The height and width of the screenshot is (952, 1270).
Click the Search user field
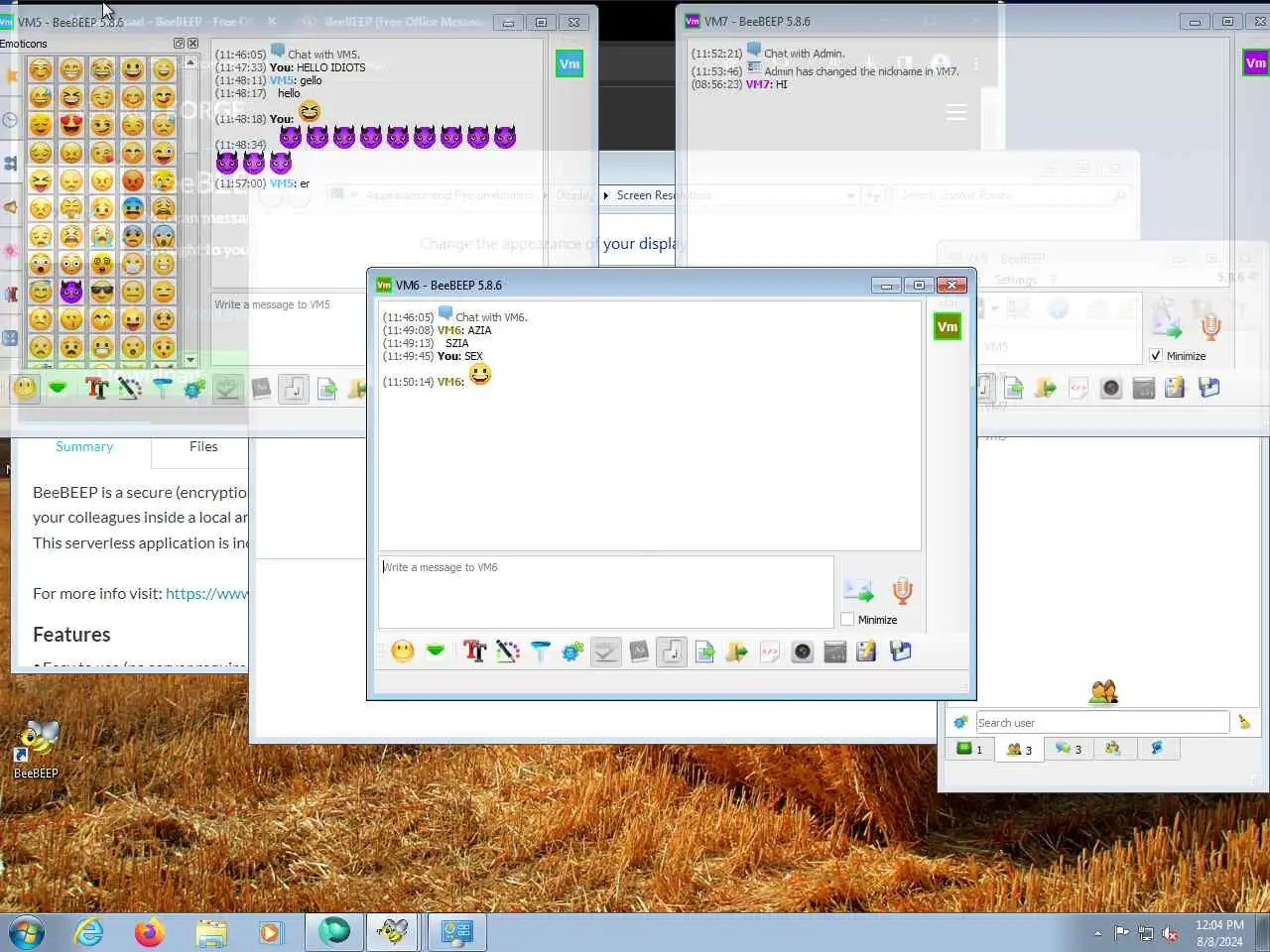1102,722
